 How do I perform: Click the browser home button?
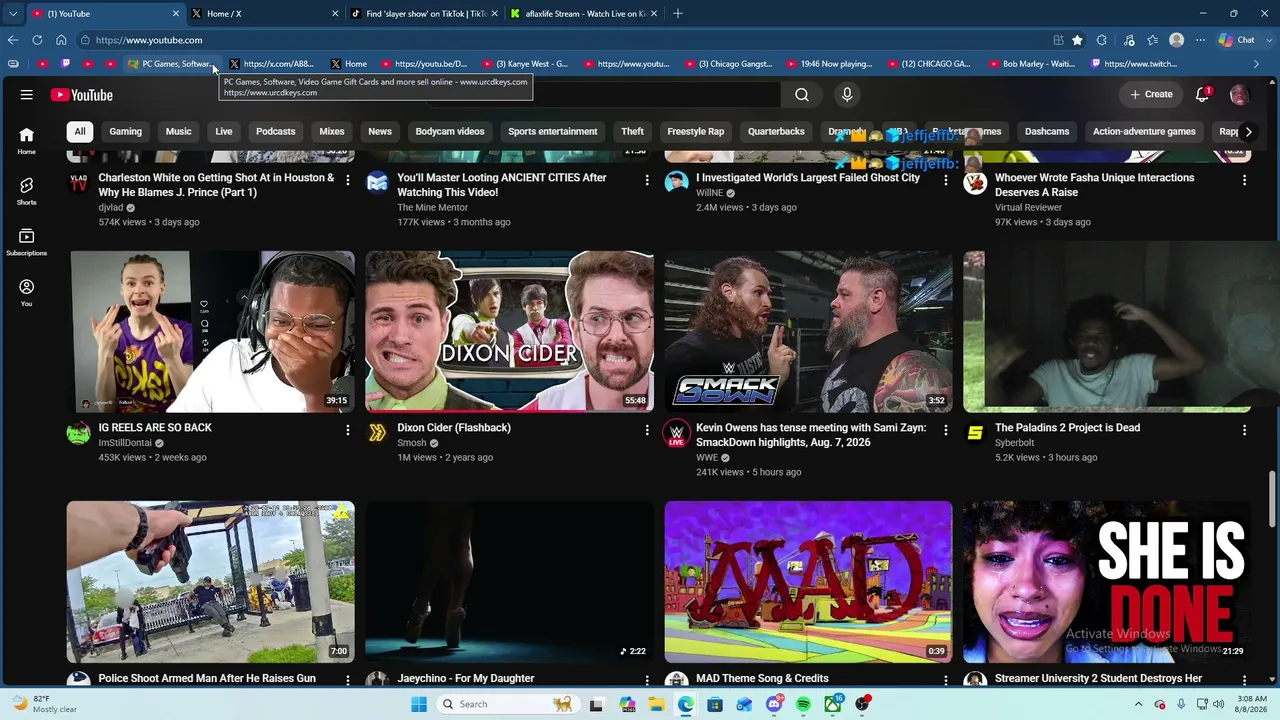pos(61,40)
